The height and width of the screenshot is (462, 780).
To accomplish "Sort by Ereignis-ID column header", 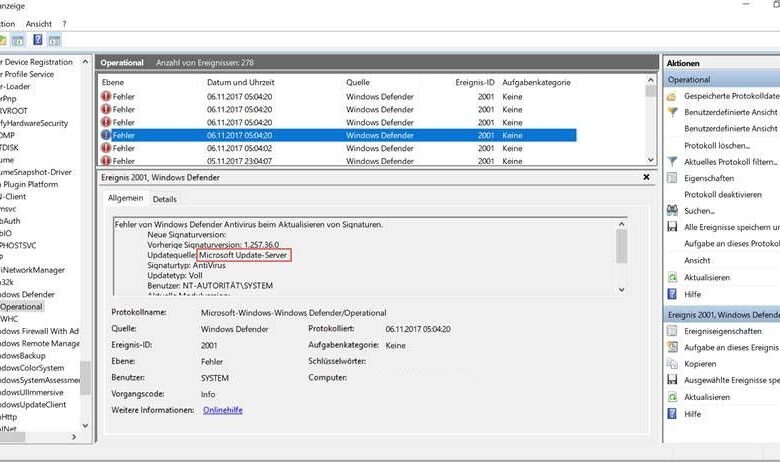I will click(475, 83).
